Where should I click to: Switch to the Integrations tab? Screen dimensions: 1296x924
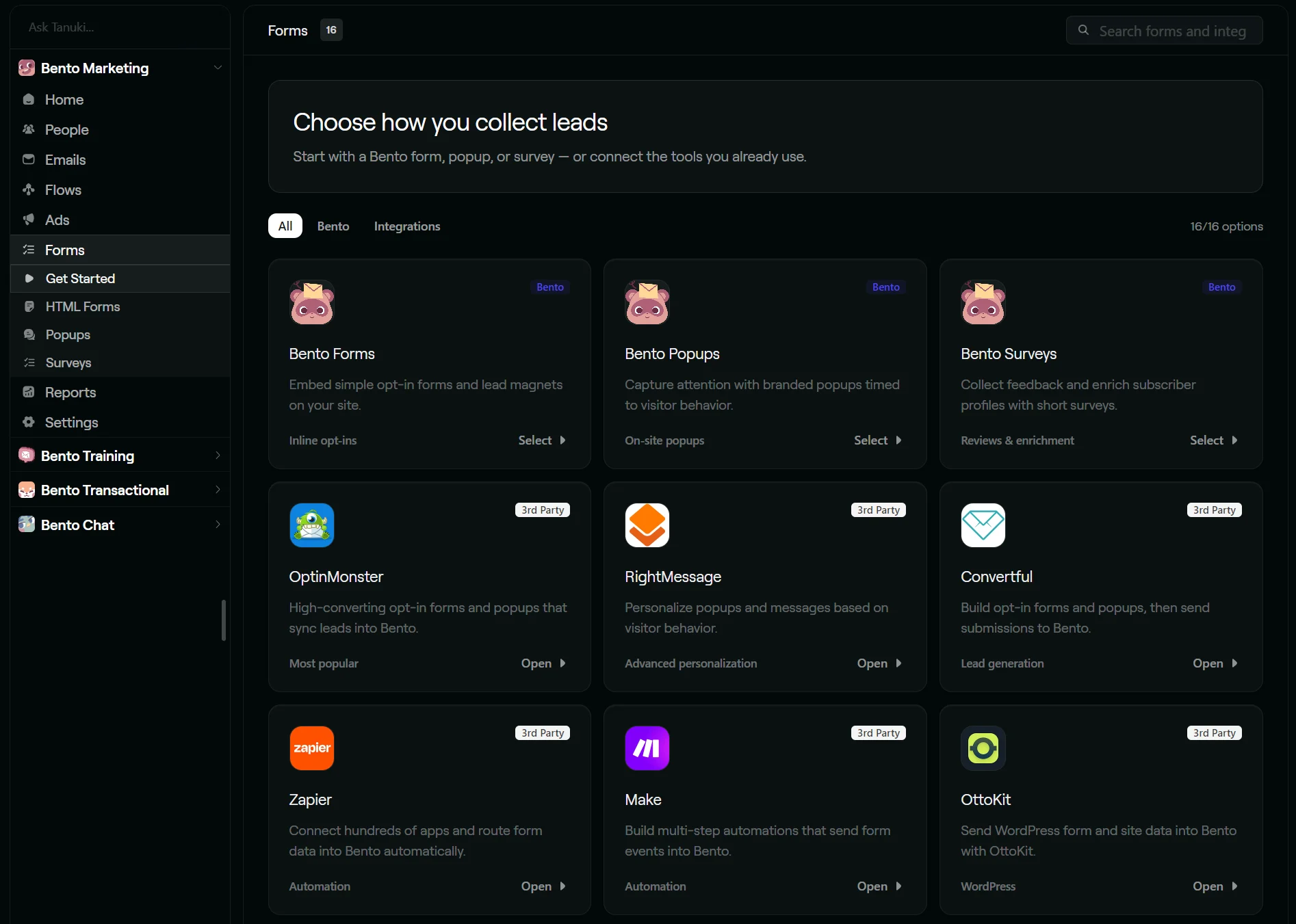tap(407, 226)
